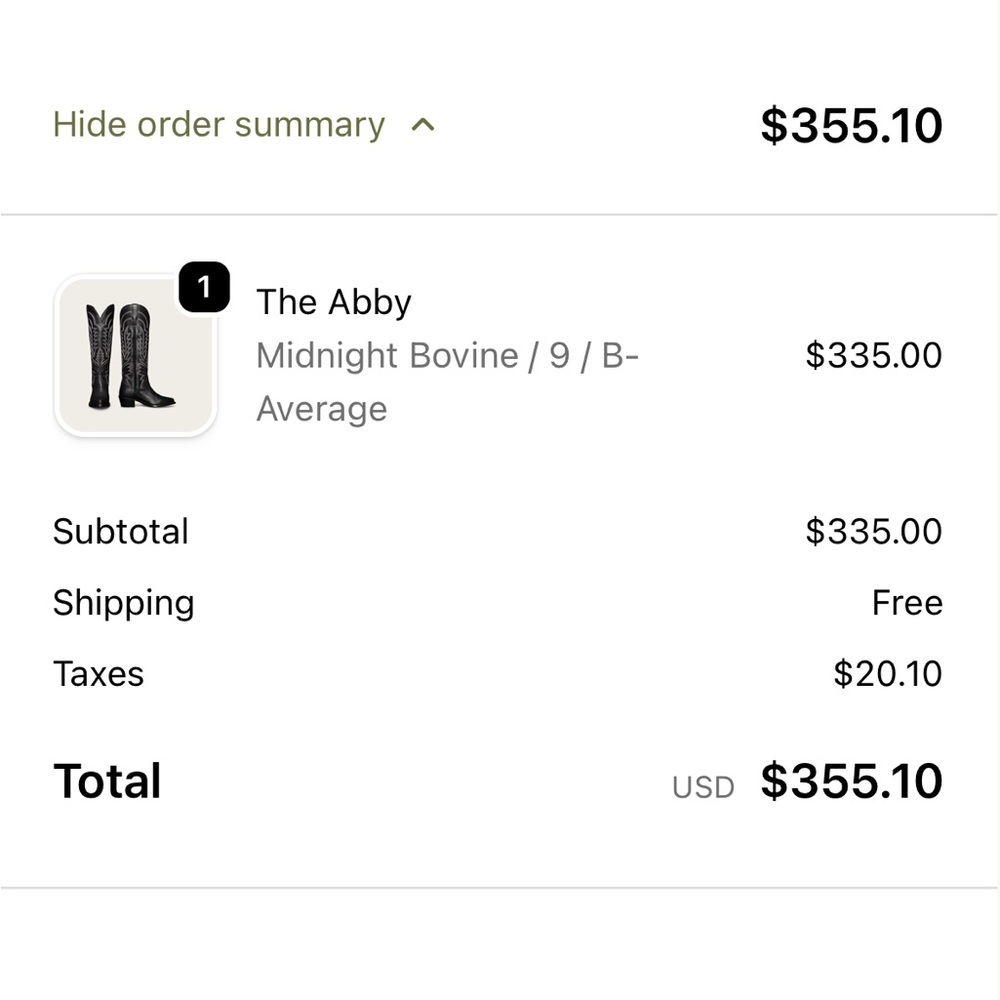Image resolution: width=1000 pixels, height=1000 pixels.
Task: Click the Hide order summary link
Action: click(x=219, y=124)
